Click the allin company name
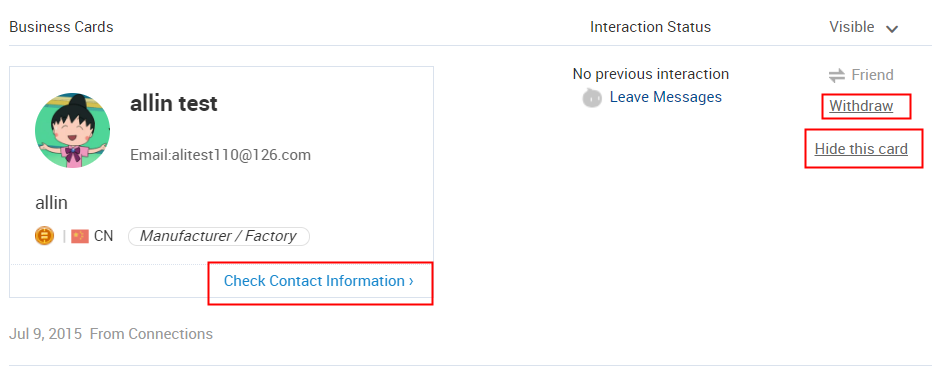 (x=52, y=203)
